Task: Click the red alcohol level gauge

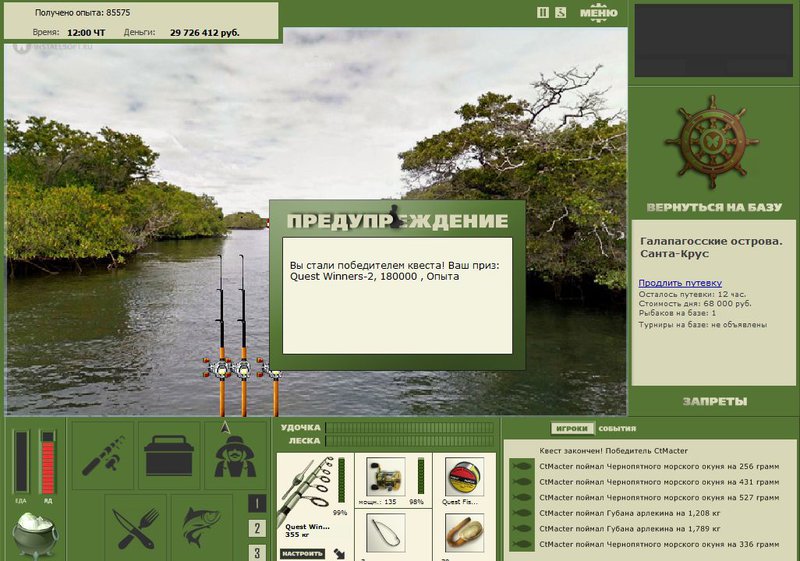Action: tap(47, 462)
